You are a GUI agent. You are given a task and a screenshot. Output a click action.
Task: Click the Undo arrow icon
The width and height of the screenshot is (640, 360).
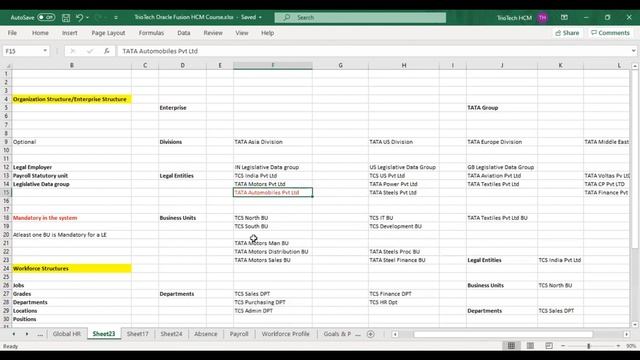point(80,18)
